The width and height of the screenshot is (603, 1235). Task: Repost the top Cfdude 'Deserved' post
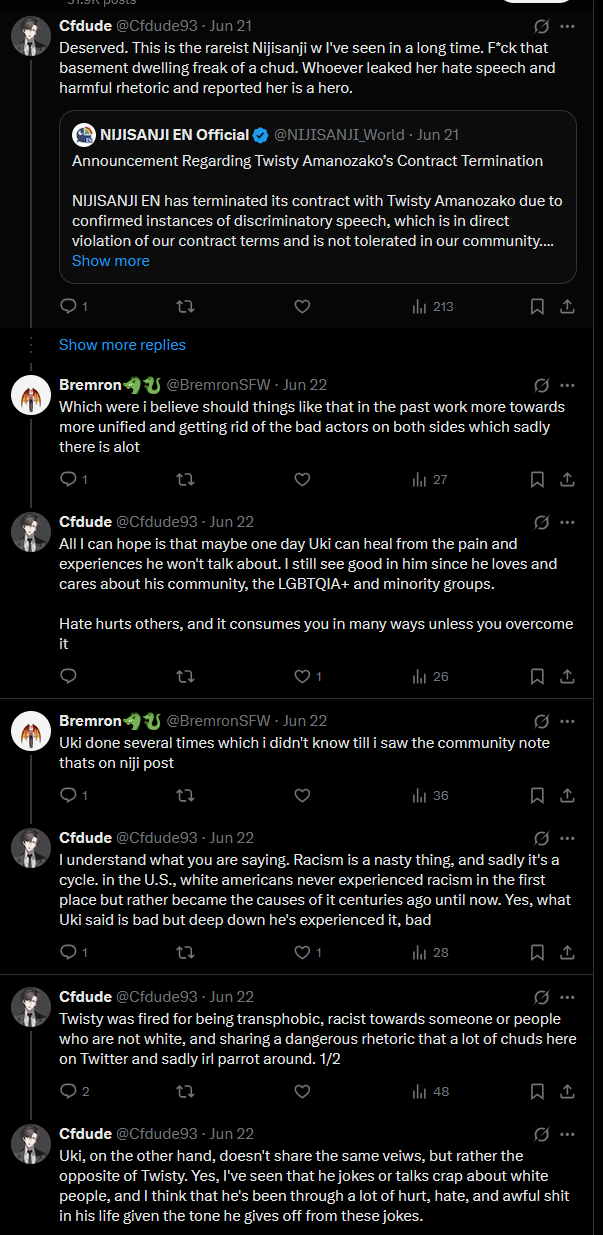point(185,307)
